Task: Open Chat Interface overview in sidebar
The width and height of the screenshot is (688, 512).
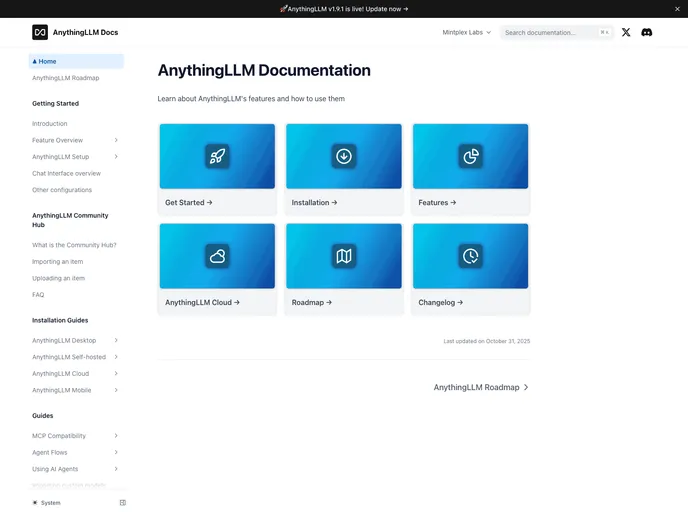Action: [66, 173]
